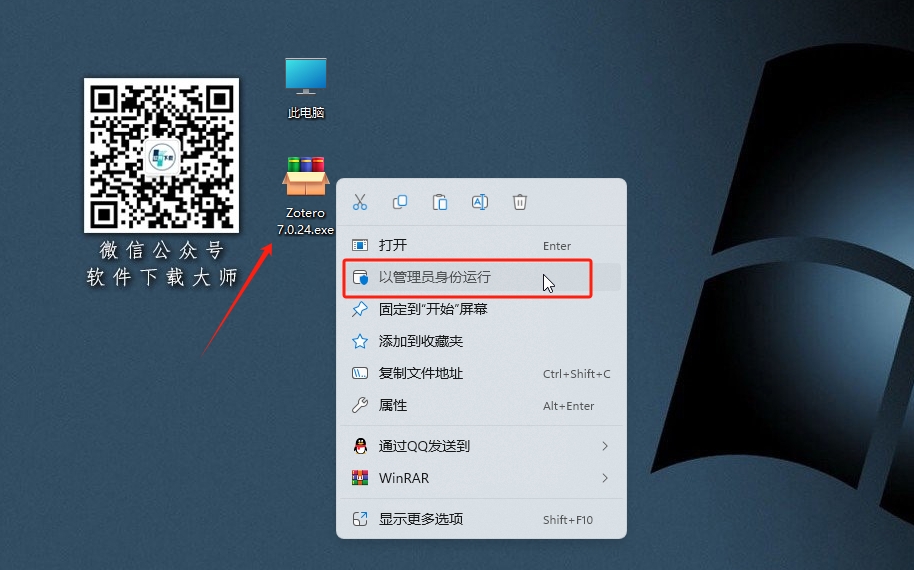Choose 添加到收藏夹 from the menu
This screenshot has height=570, width=914.
[x=481, y=342]
